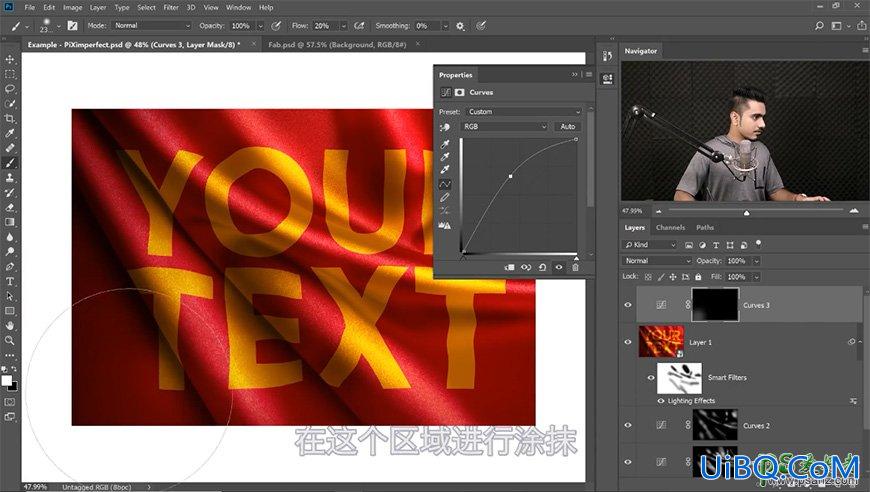Open the Properties panel menu

coord(589,74)
